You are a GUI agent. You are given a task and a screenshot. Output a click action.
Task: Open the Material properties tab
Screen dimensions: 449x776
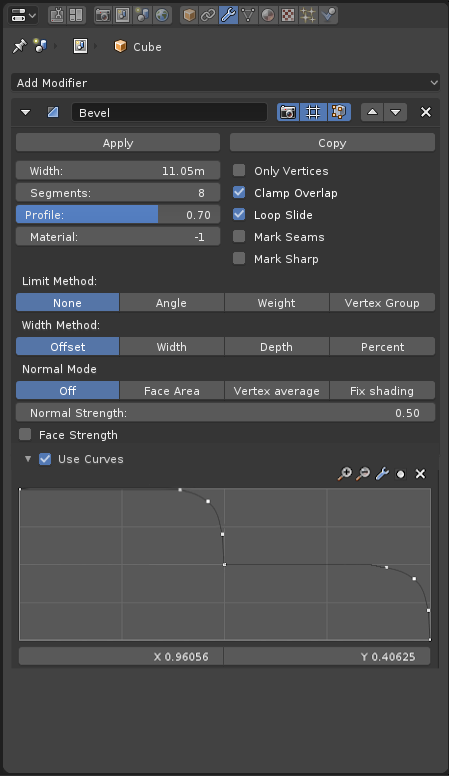268,15
